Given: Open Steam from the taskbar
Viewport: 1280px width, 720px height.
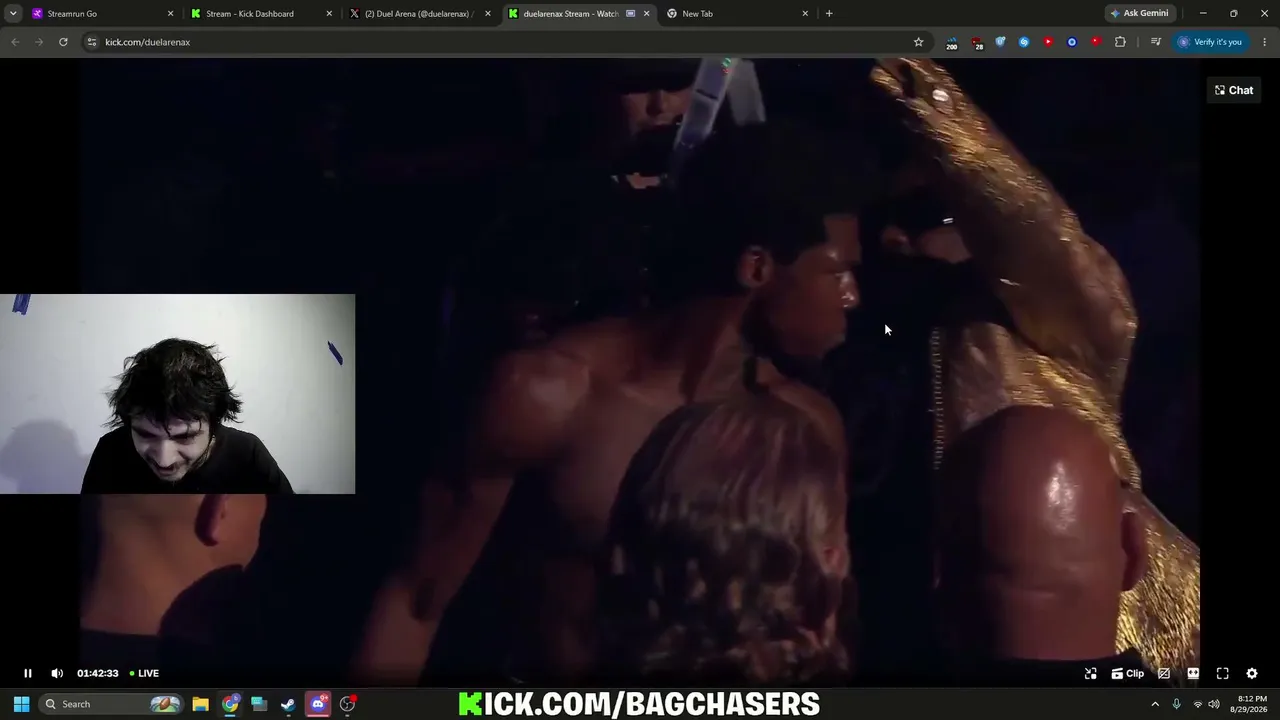Looking at the screenshot, I should tap(288, 704).
